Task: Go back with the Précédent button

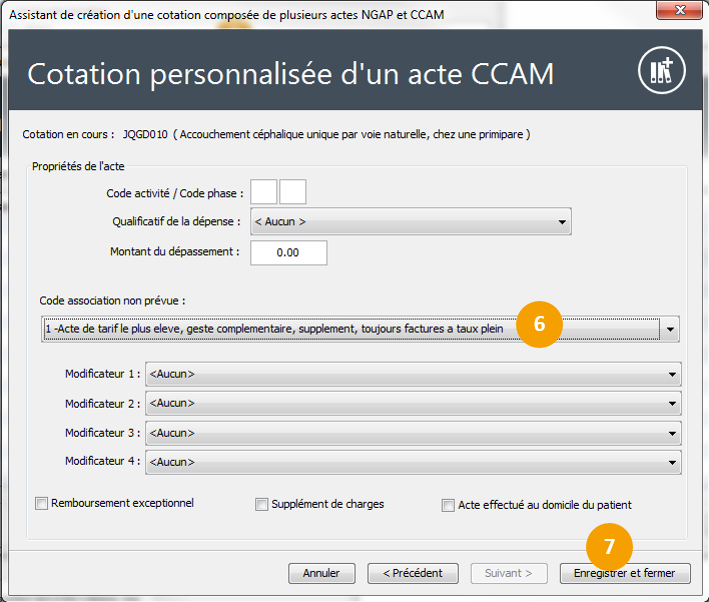Action: point(413,573)
